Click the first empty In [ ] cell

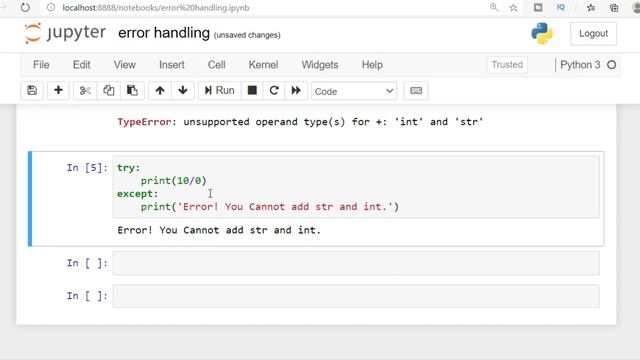point(356,263)
